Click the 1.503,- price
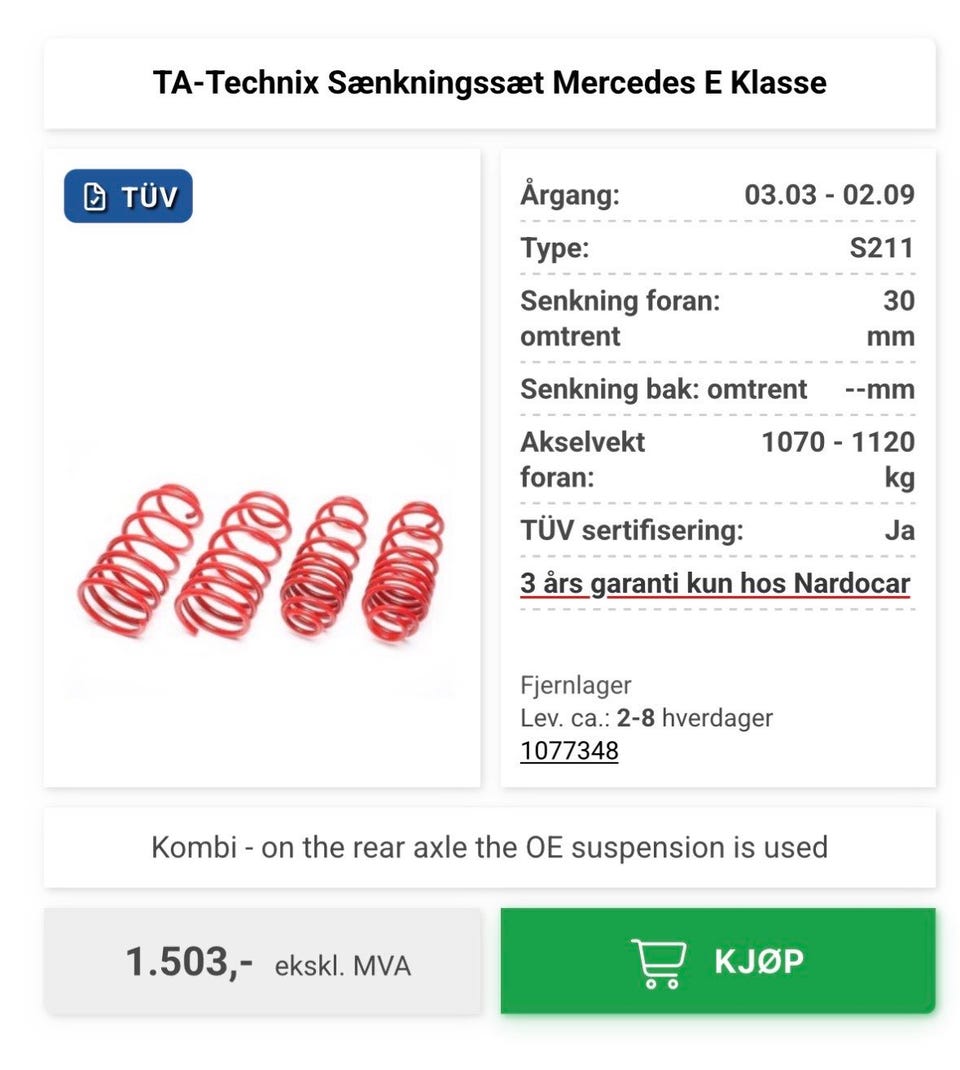Screen dimensions: 960x1070 click(189, 962)
